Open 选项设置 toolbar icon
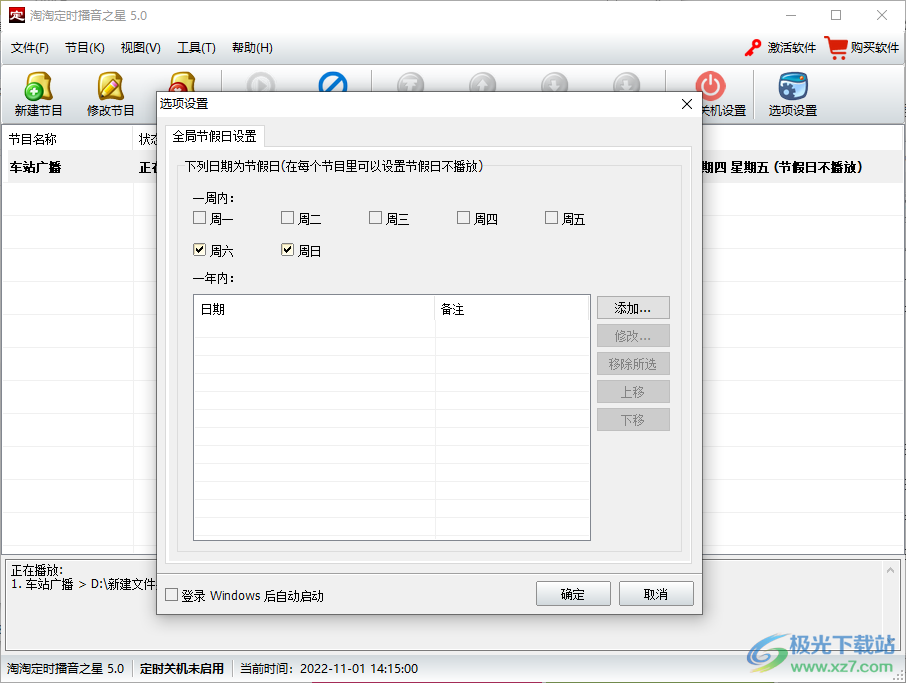The image size is (906, 683). point(793,86)
